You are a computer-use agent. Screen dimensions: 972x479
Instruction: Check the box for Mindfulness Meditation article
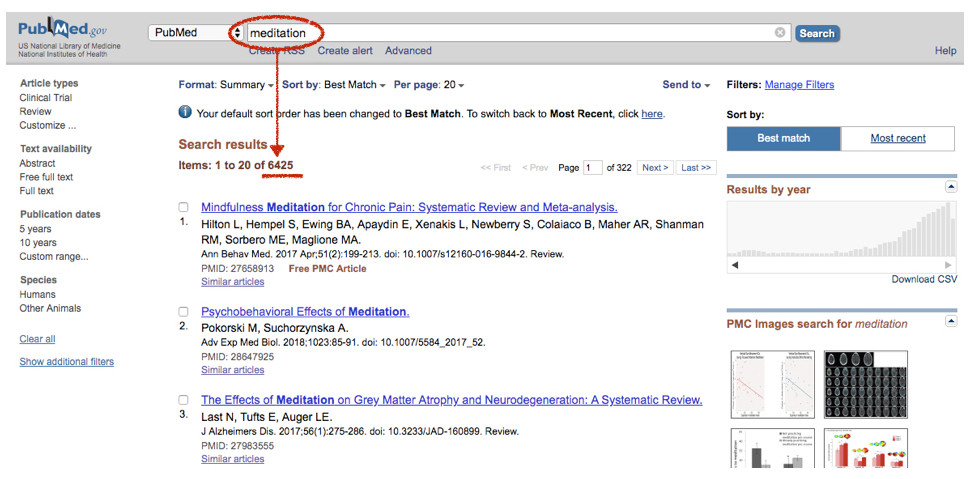(183, 208)
